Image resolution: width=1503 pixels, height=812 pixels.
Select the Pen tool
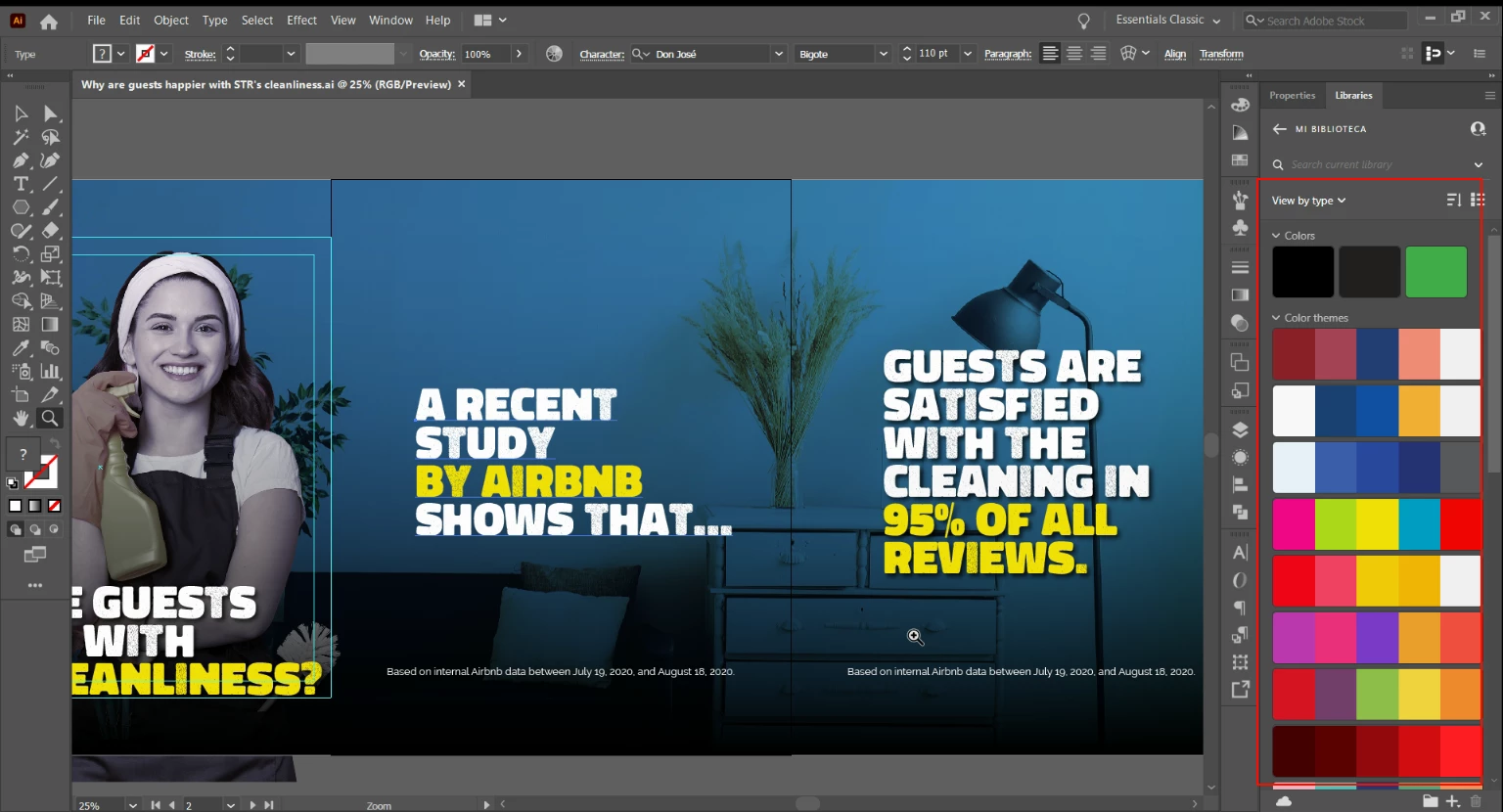click(21, 160)
